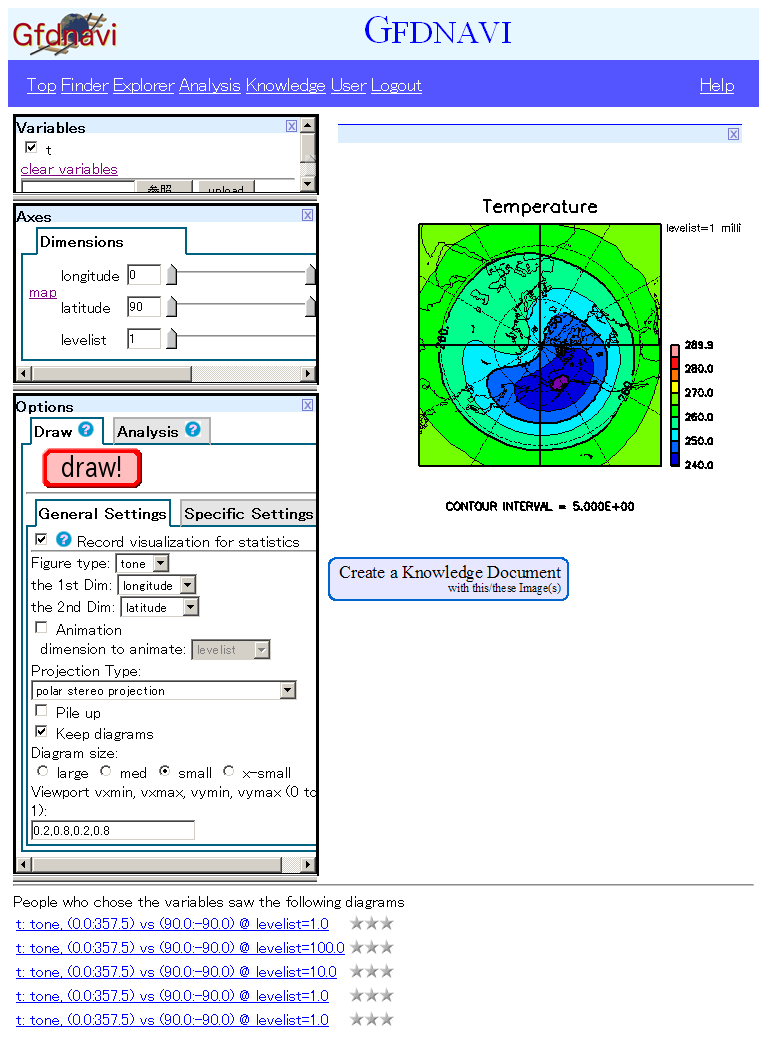Expand the 1st Dim longitude dropdown
This screenshot has width=767, height=1040.
[x=156, y=585]
